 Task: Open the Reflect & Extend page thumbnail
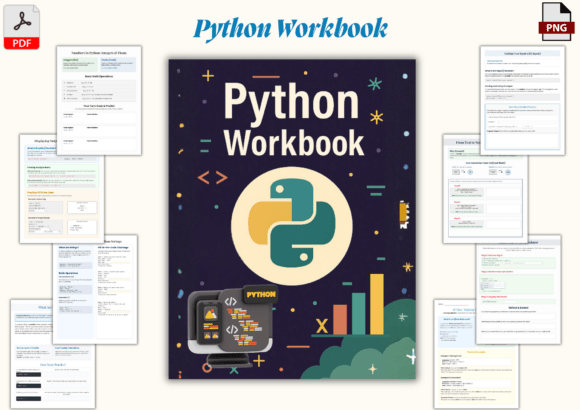519,289
